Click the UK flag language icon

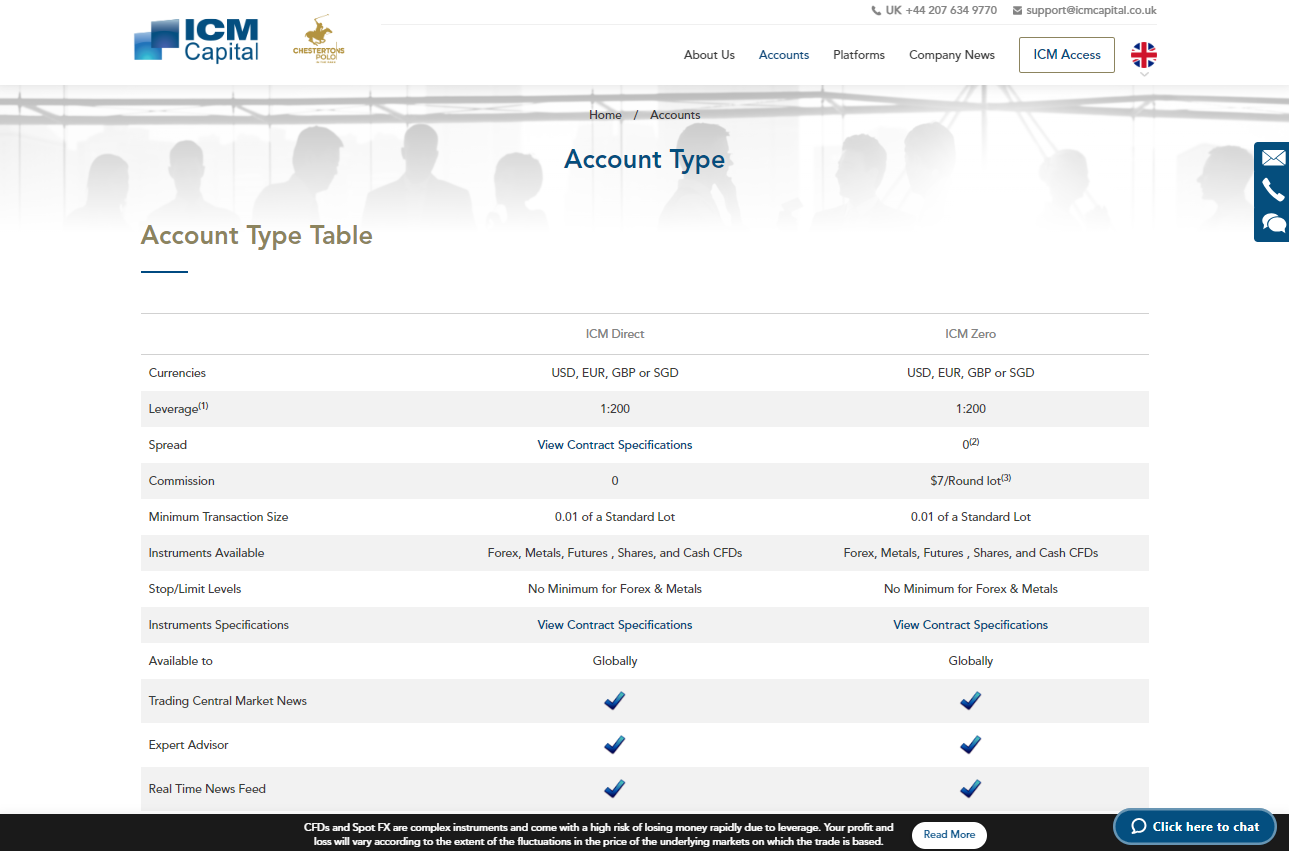1143,54
